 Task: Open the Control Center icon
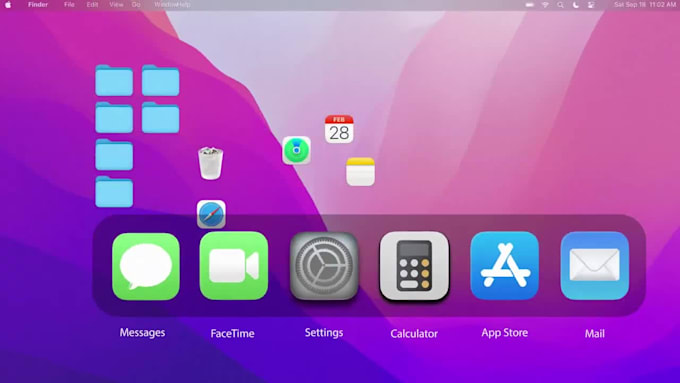(x=591, y=5)
